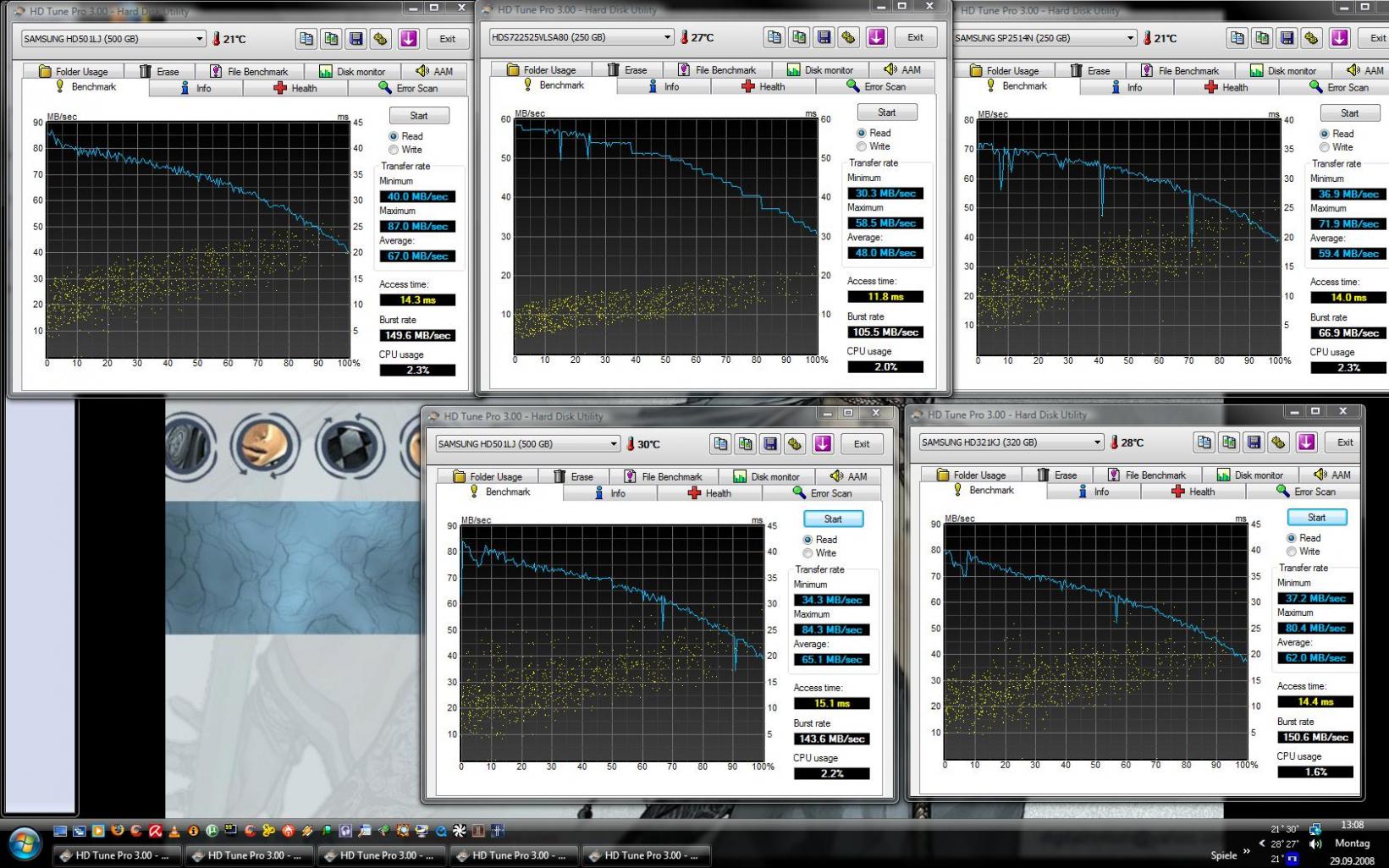
Task: Select Benchmark tab in HD321KJ window
Action: click(x=984, y=491)
